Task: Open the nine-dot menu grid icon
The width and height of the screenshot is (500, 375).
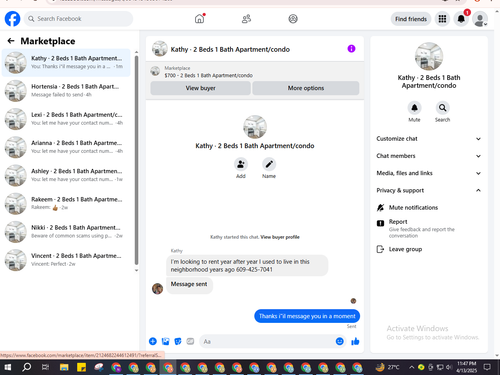Action: (x=442, y=19)
